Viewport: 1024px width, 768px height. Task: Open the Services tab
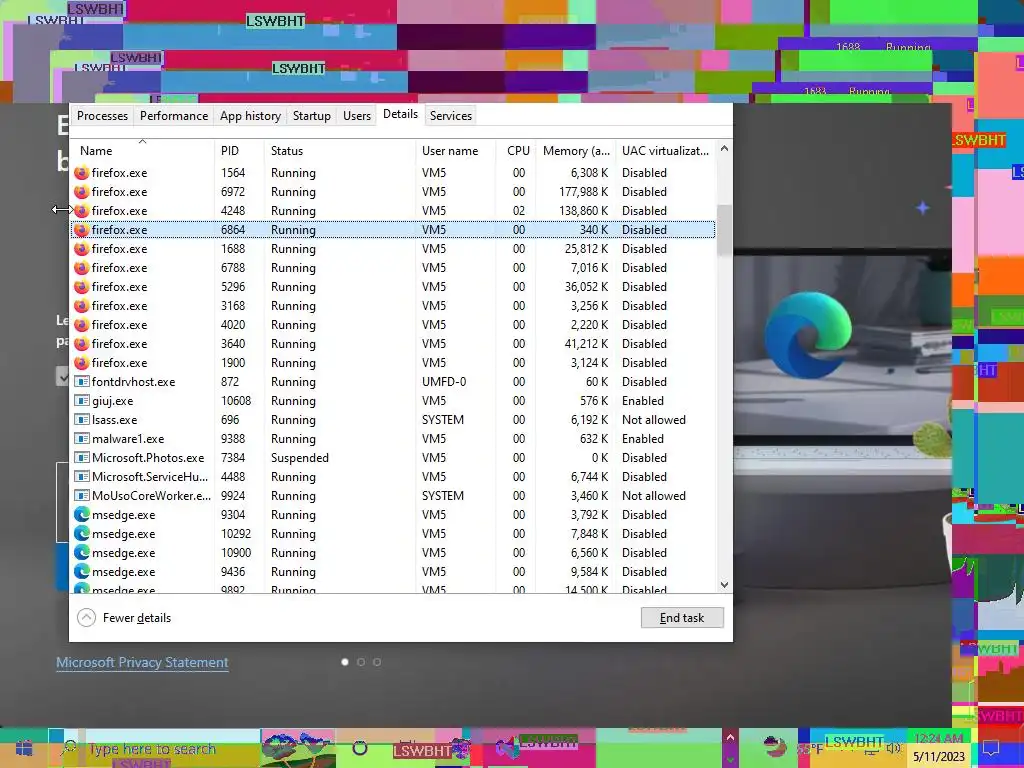click(x=451, y=116)
